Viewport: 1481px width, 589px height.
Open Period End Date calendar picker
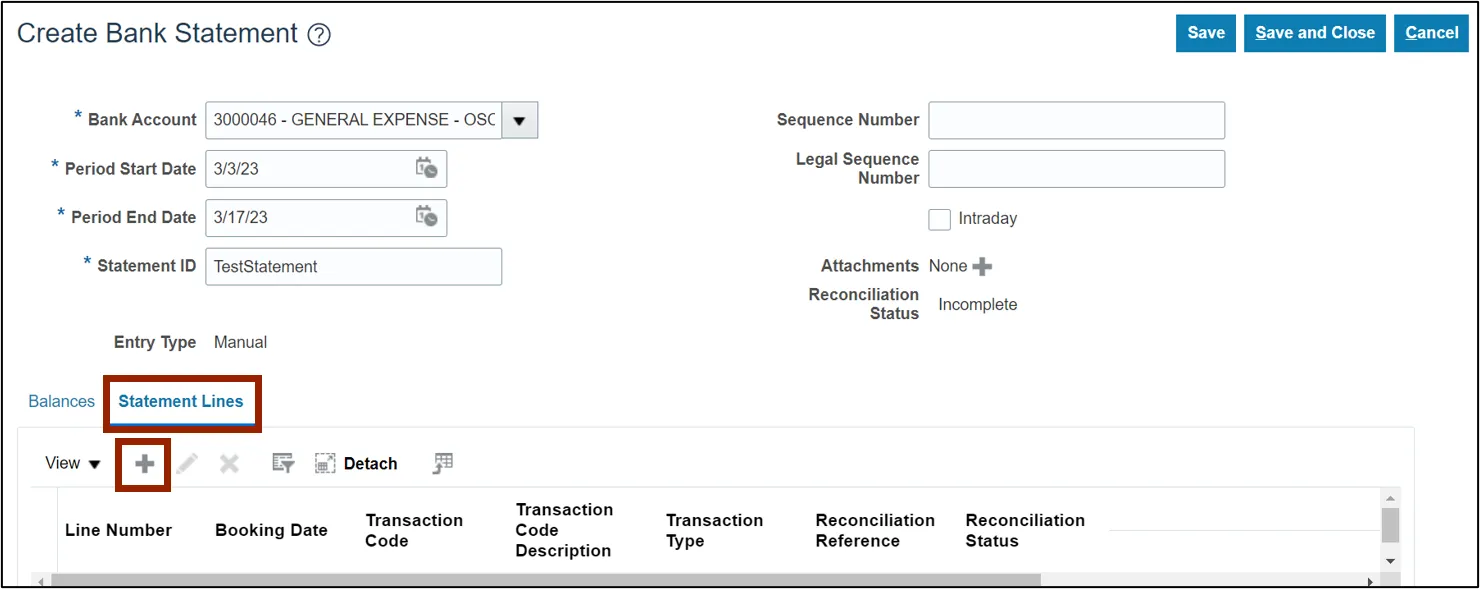(426, 217)
